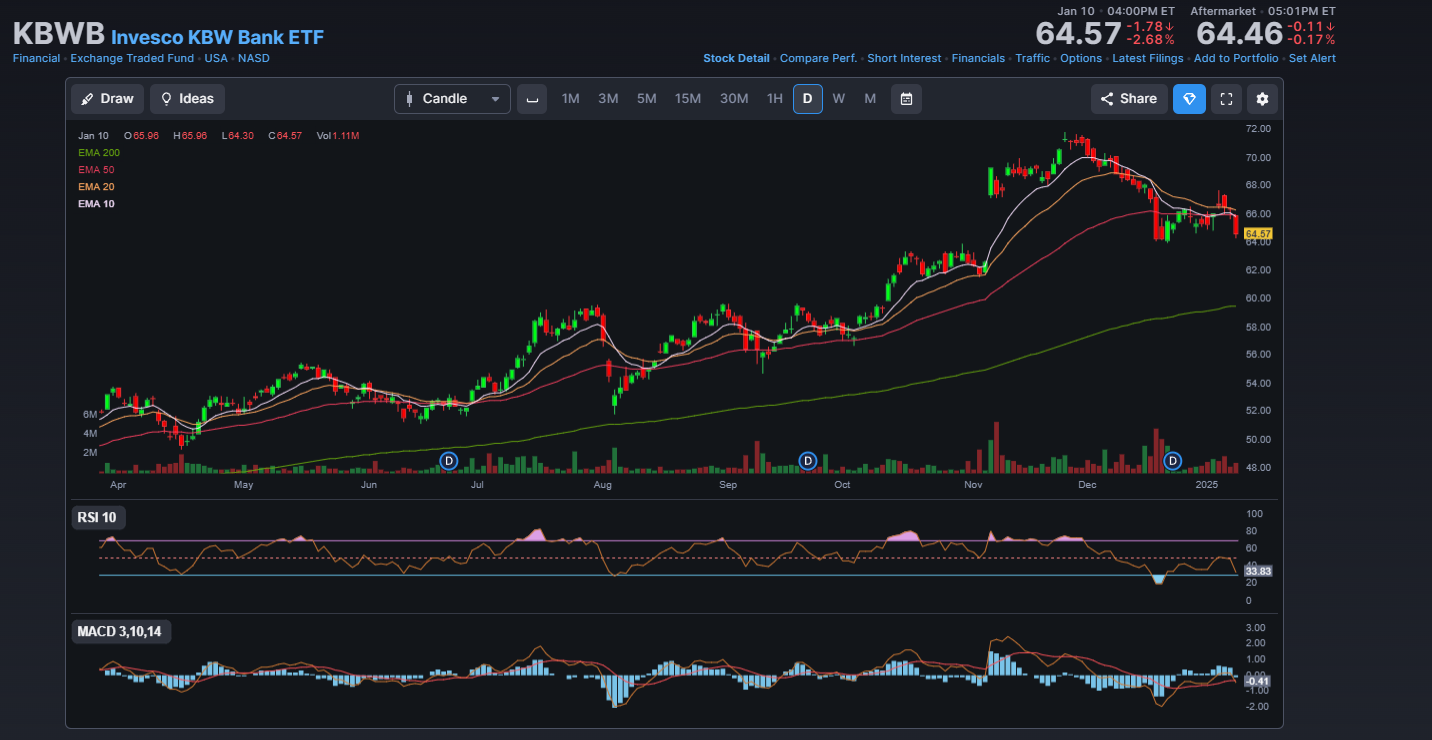
Task: Open the Financials link
Action: coord(978,58)
